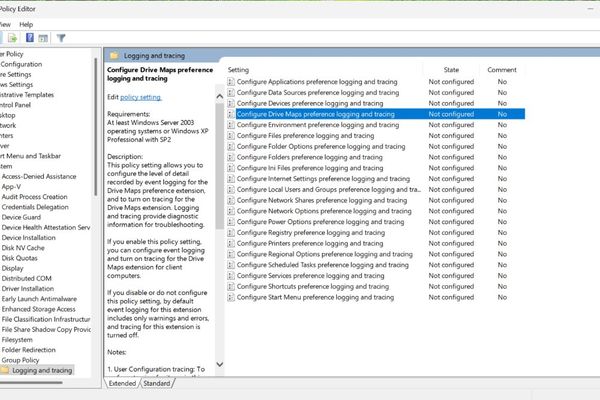
Task: Select 'Configure Services preference logging and tracing' text
Action: [310, 276]
